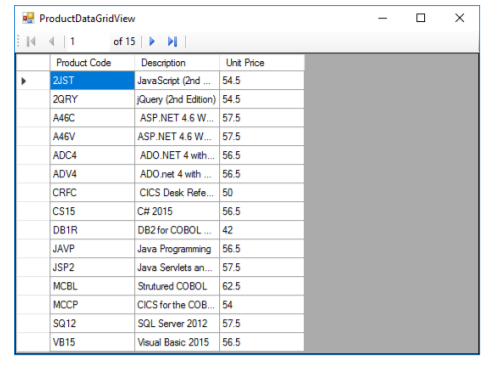The image size is (493, 365).
Task: Click the toolbar drag grip handle
Action: pos(19,42)
